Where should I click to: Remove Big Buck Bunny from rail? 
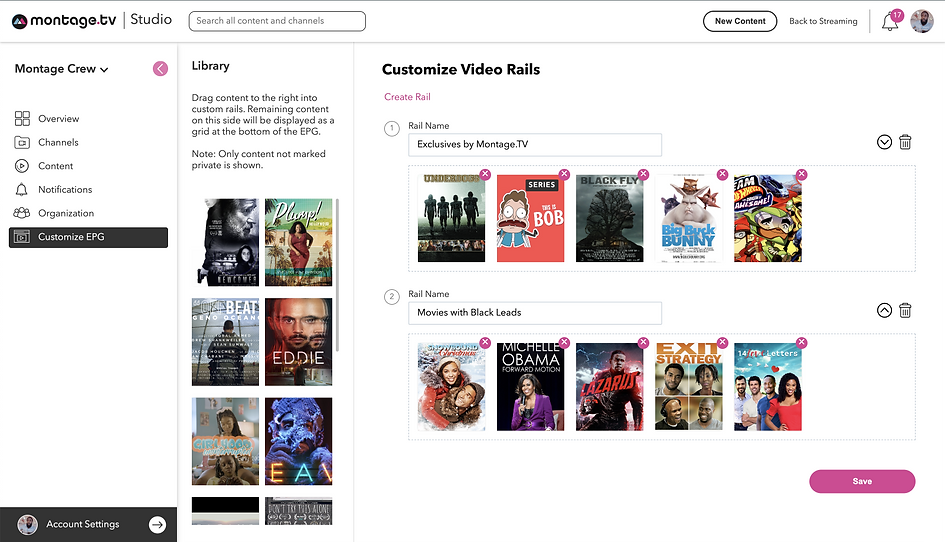pyautogui.click(x=723, y=174)
